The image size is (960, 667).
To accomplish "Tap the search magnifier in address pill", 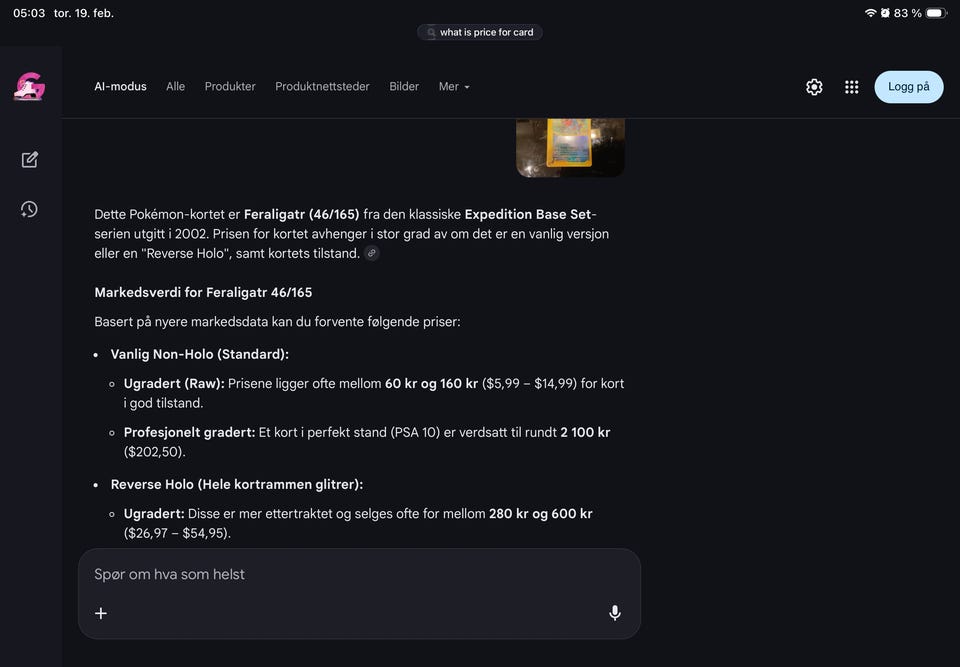I will (x=431, y=32).
